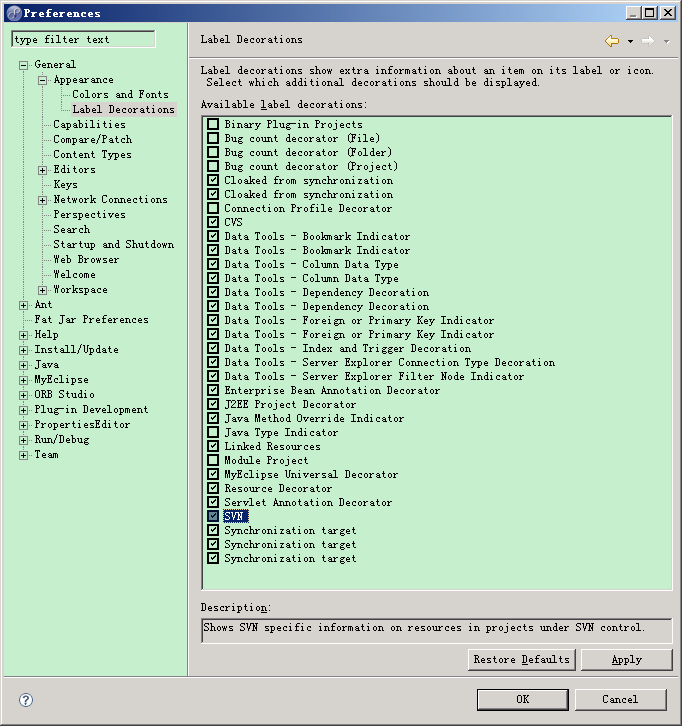Open Compare/Patch preference page
Viewport: 682px width, 726px height.
coord(93,139)
